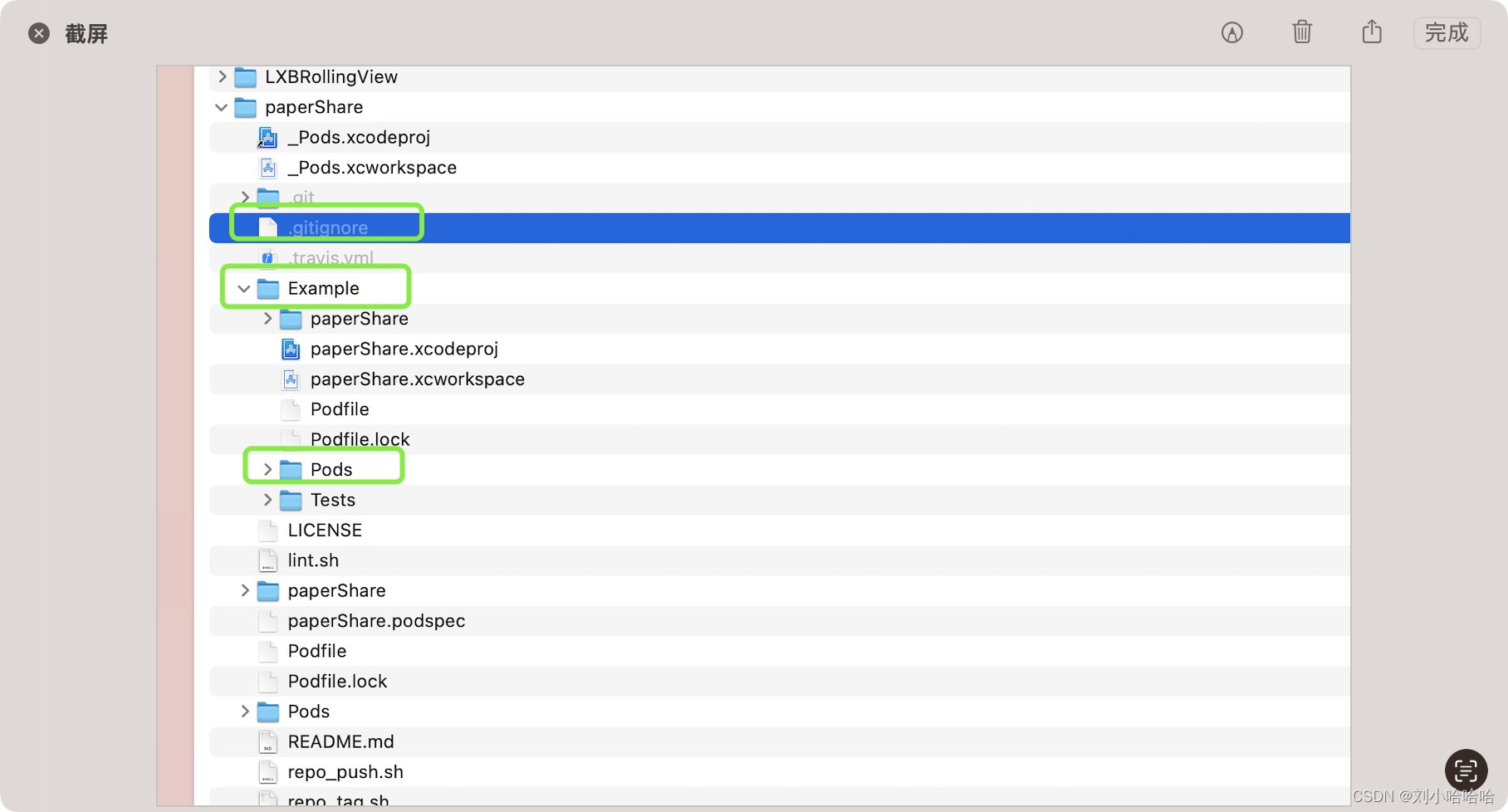Select _Pods.xcworkspace file icon
The image size is (1508, 812).
[267, 168]
